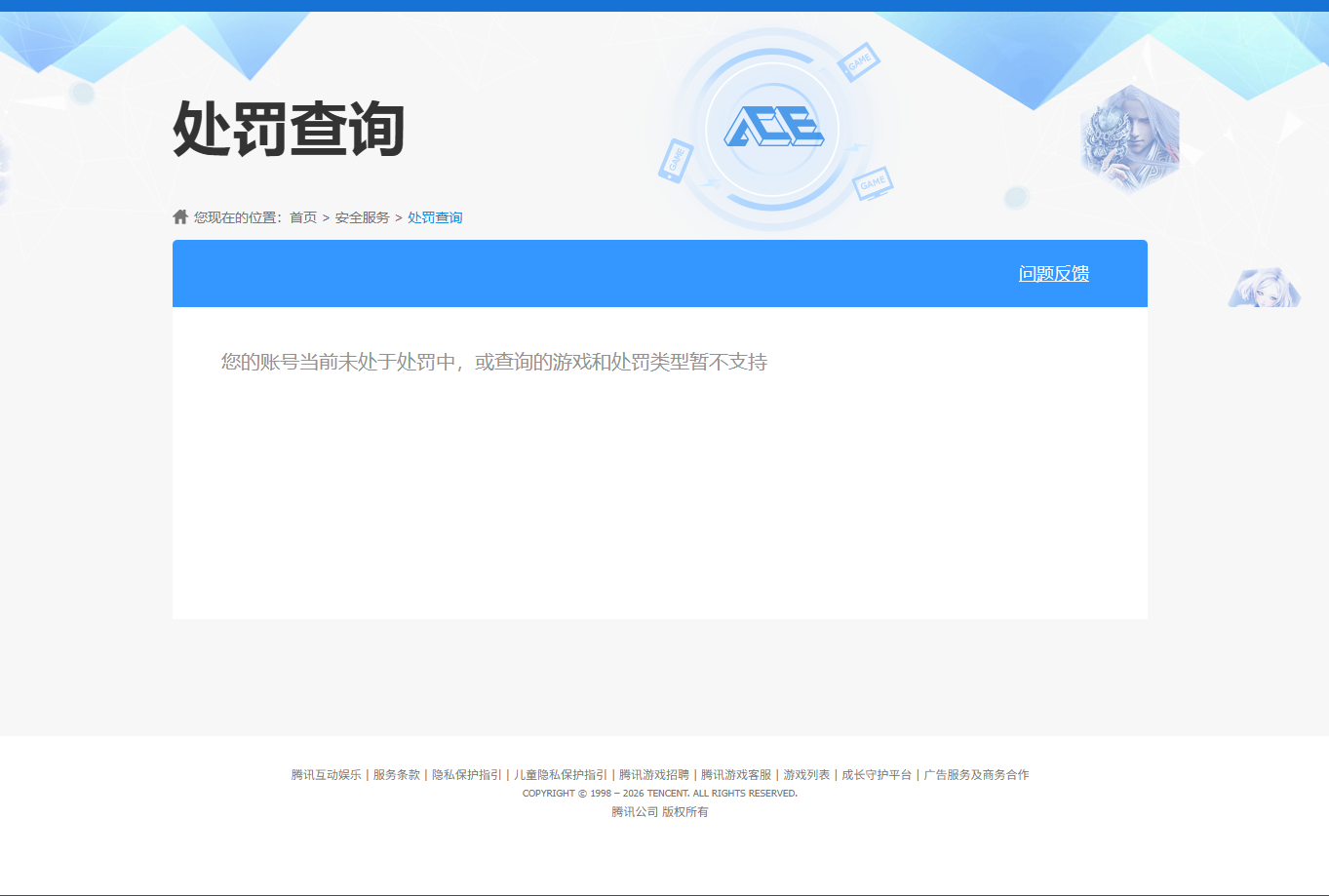1329x896 pixels.
Task: Click the home icon in the breadcrumb
Action: tap(180, 215)
